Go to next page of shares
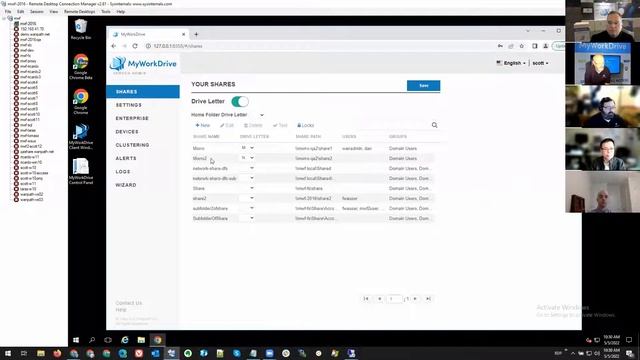Viewport: 640px width, 360px height. 415,299
